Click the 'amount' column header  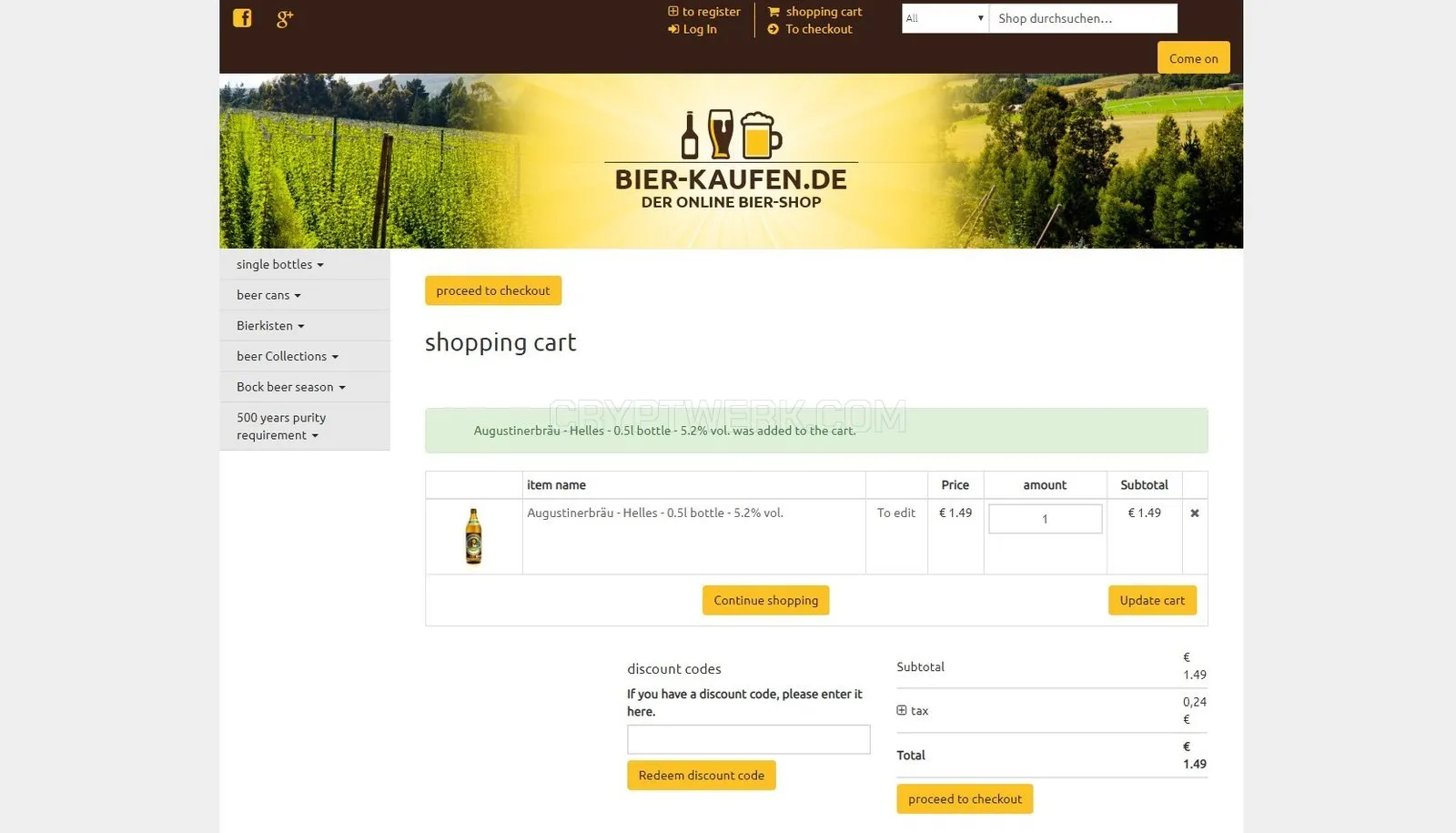1045,485
